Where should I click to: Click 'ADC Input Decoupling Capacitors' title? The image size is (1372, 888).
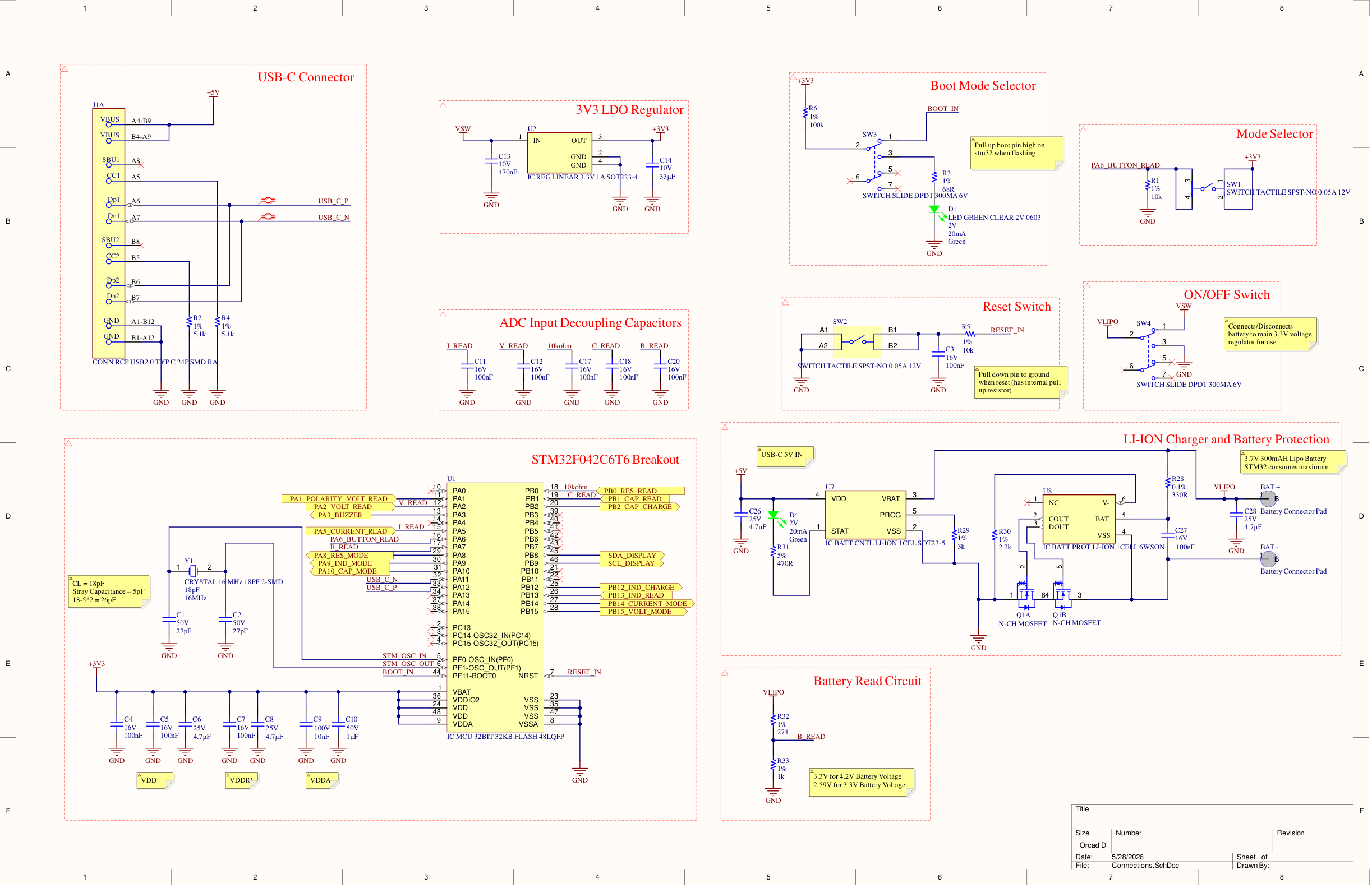(x=590, y=323)
